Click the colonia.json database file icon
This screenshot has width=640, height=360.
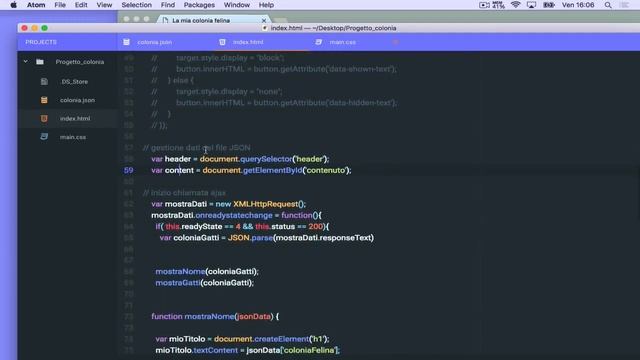(x=44, y=100)
